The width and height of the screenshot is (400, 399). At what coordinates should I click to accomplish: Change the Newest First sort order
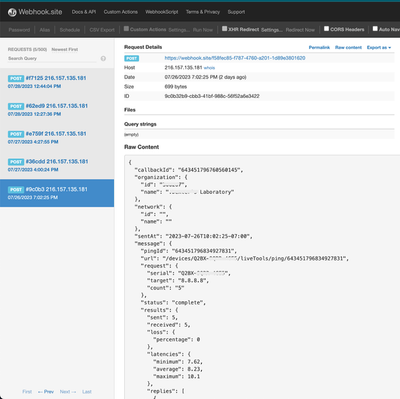pyautogui.click(x=65, y=49)
